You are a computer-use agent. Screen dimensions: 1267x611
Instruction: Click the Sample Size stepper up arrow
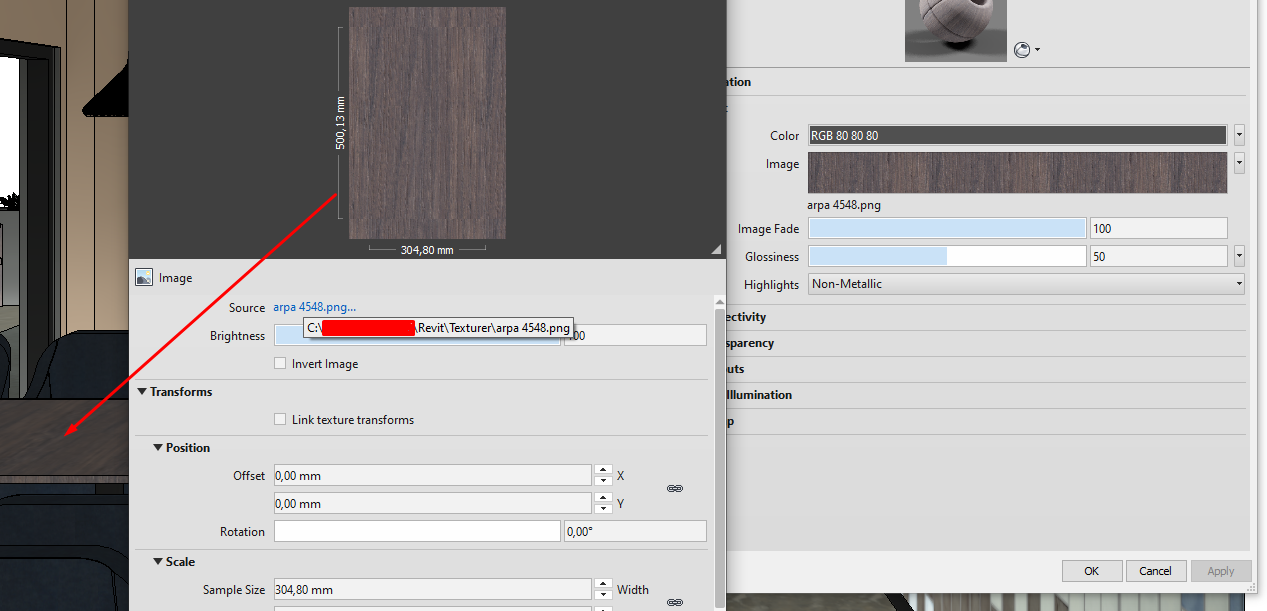(603, 584)
